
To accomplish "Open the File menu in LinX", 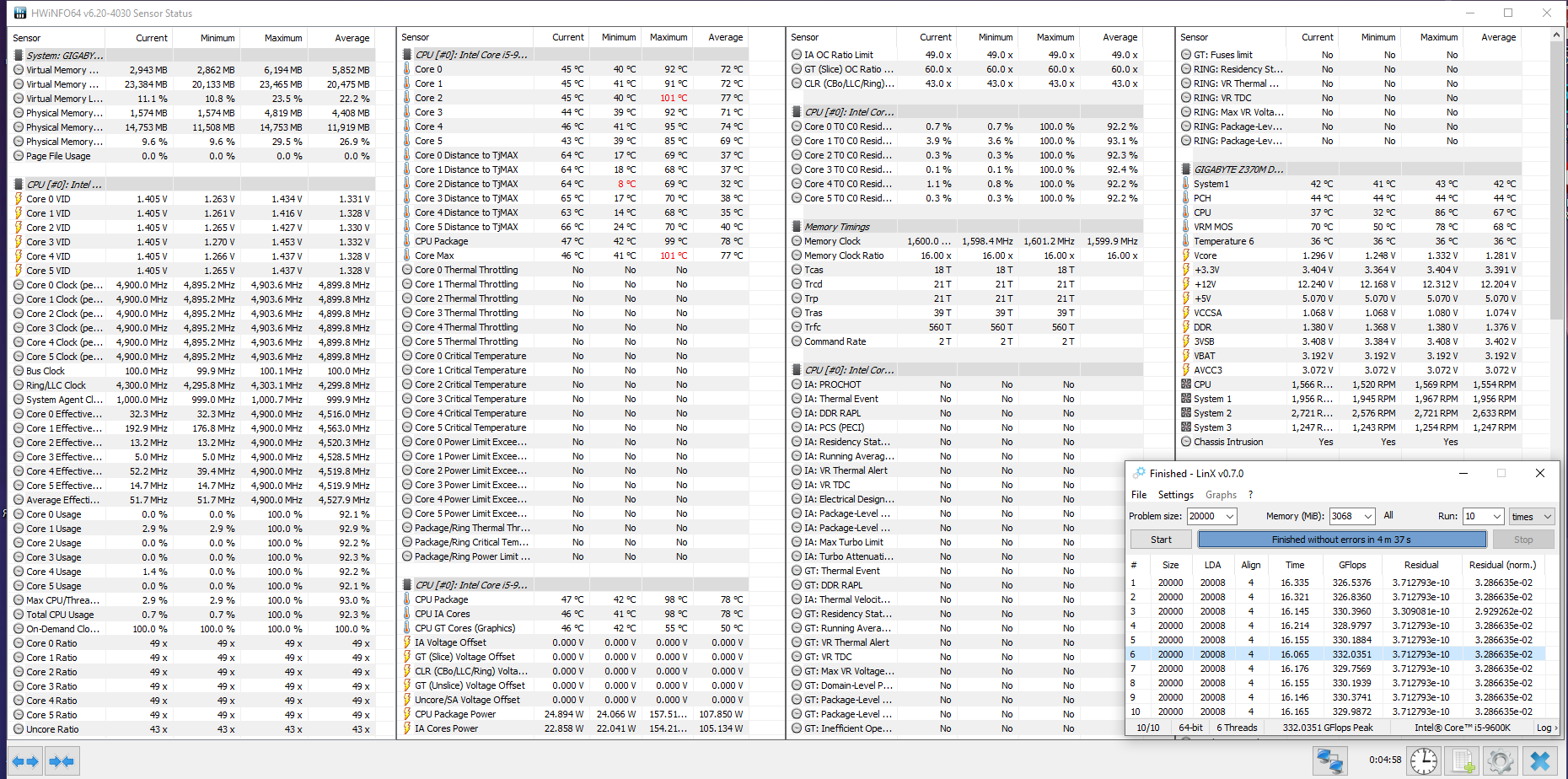I will point(1139,495).
